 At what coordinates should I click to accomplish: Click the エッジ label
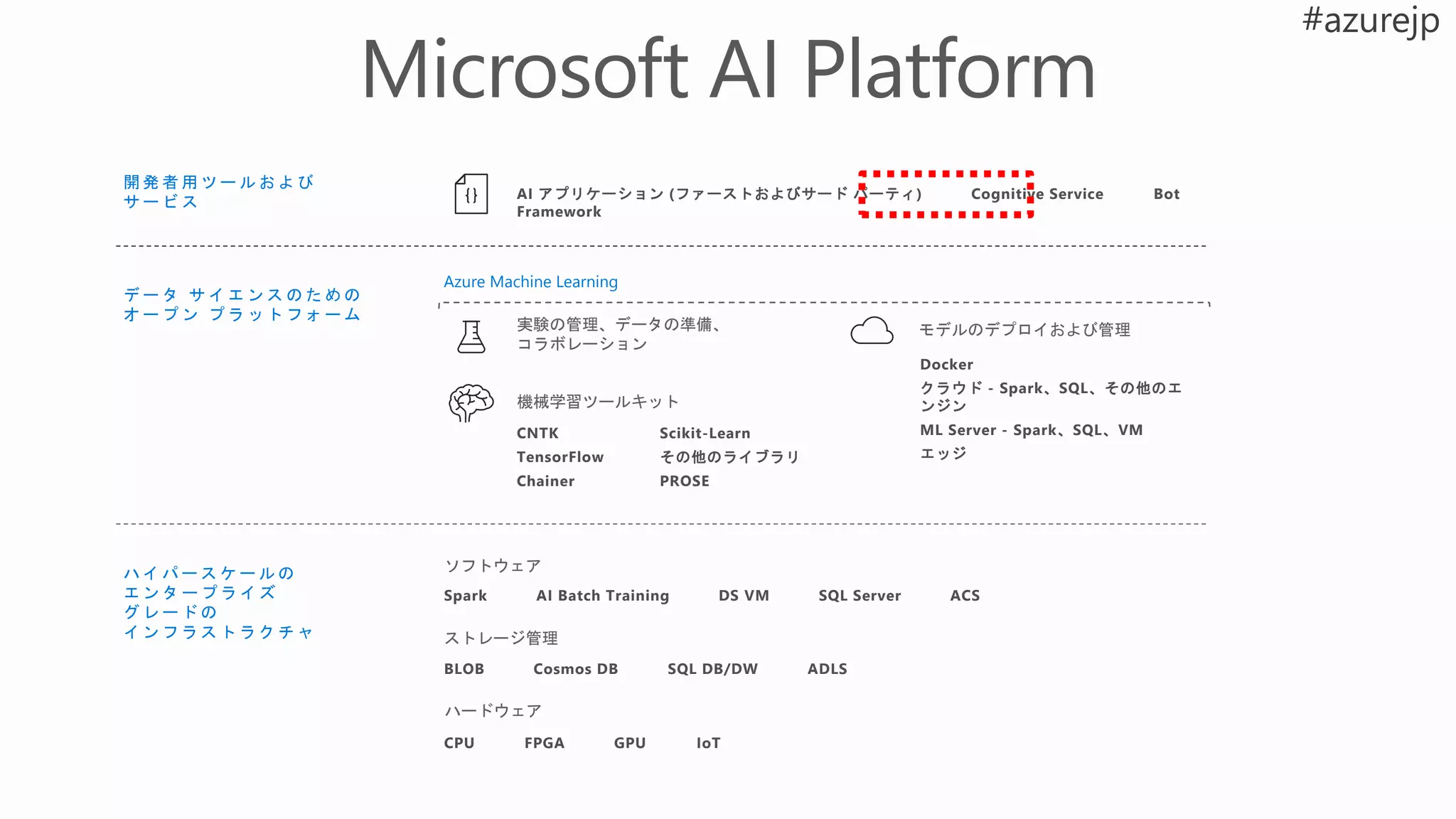tap(943, 454)
